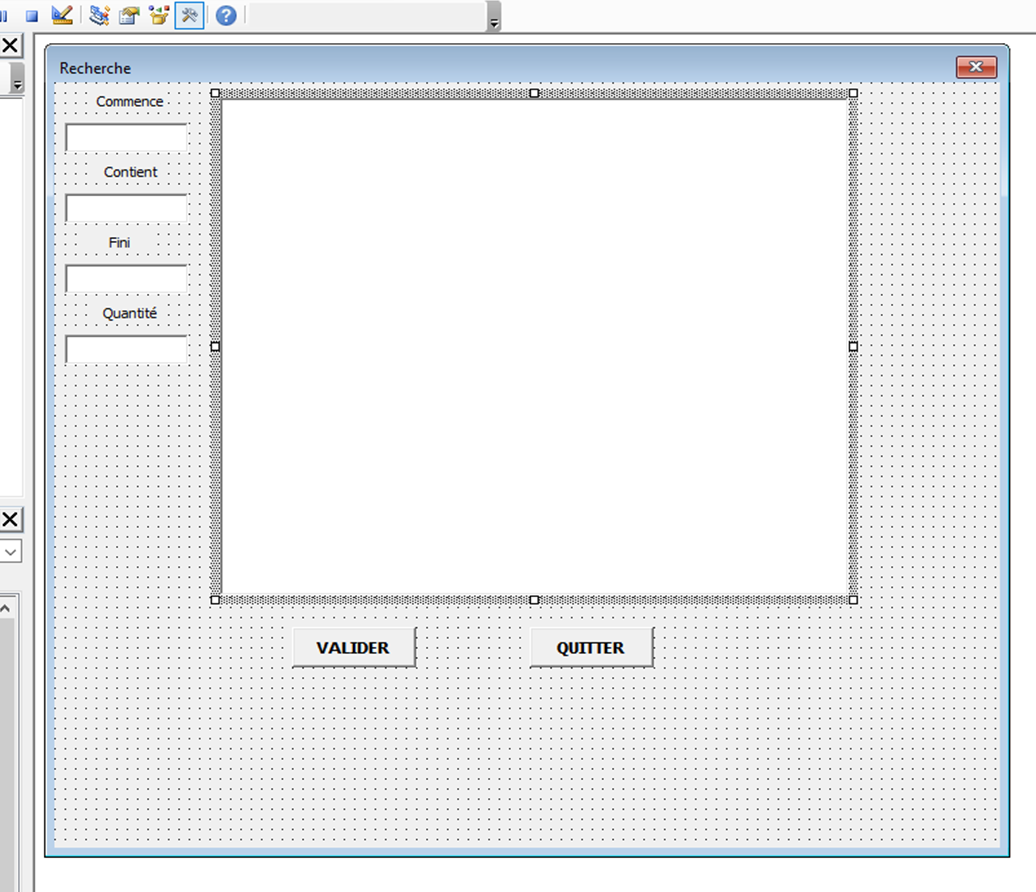Click inside the large white list box

pyautogui.click(x=534, y=346)
